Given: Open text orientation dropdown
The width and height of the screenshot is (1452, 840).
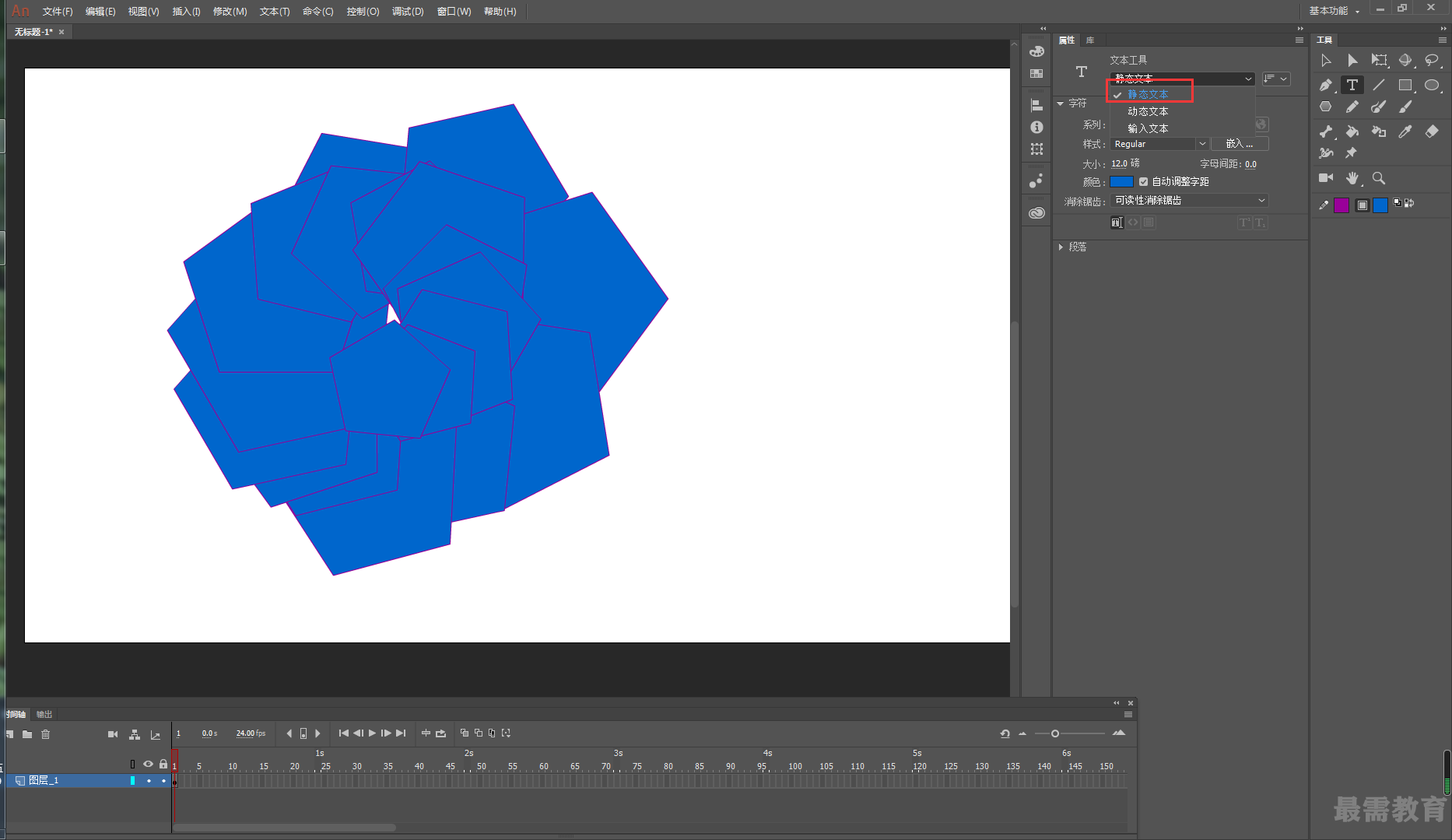Looking at the screenshot, I should (1276, 79).
